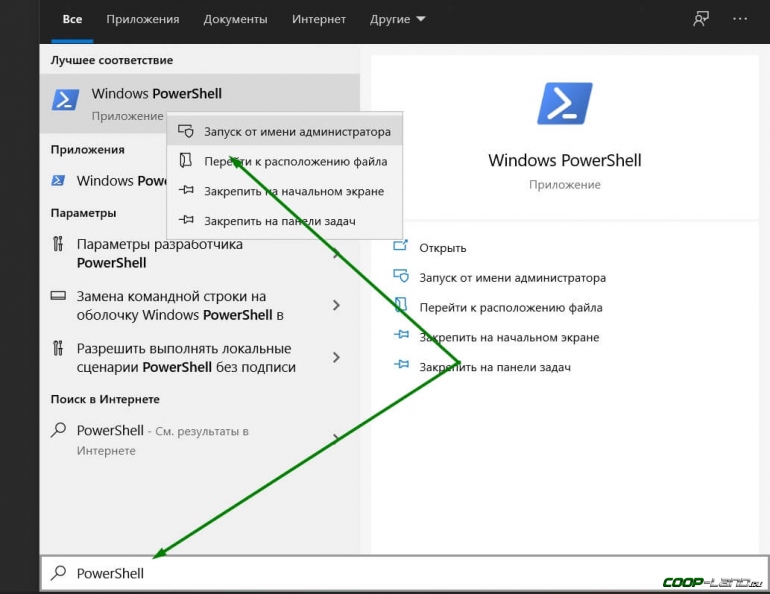The height and width of the screenshot is (594, 770).
Task: Open the three-dots more options menu
Action: click(x=739, y=19)
